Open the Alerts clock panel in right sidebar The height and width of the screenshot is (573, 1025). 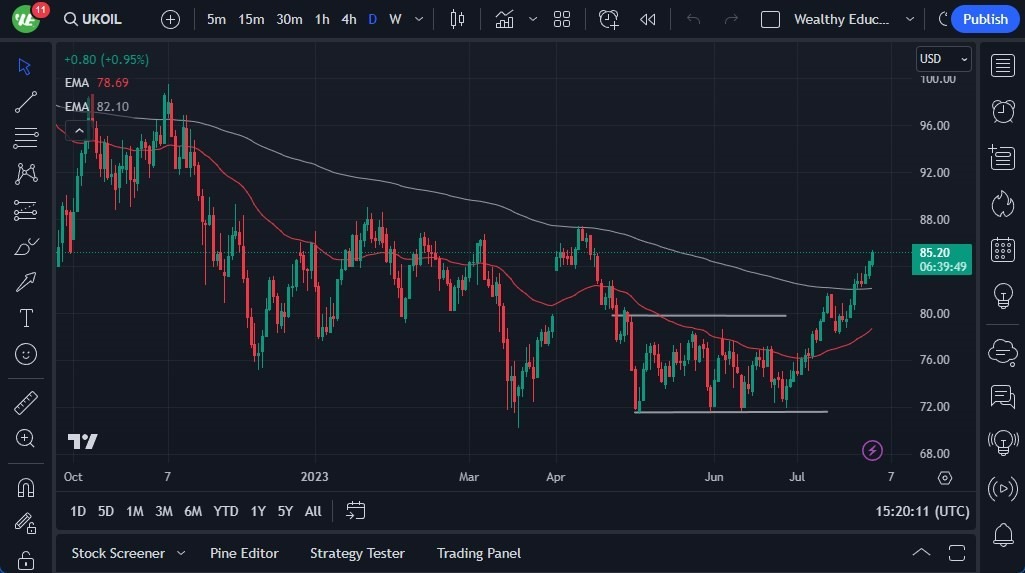(1002, 111)
